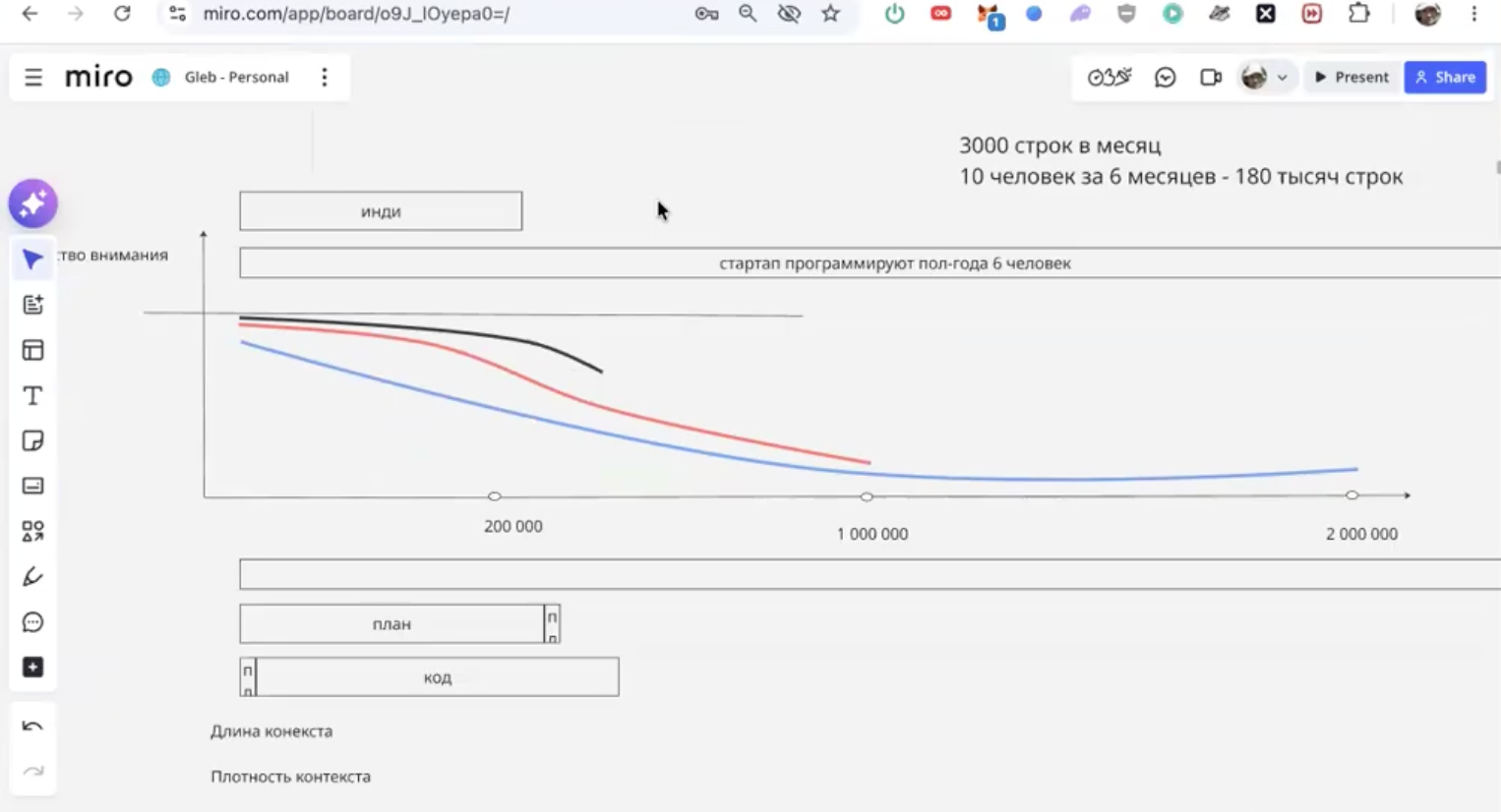Select the Text tool

point(32,395)
